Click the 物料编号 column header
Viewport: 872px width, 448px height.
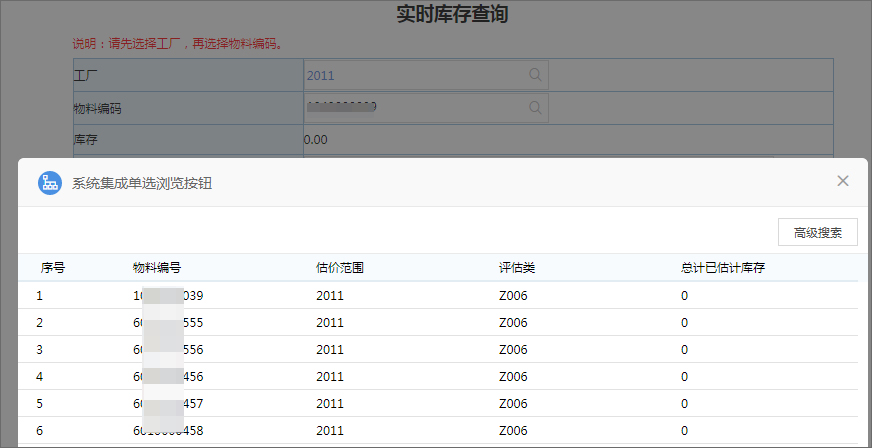click(157, 268)
